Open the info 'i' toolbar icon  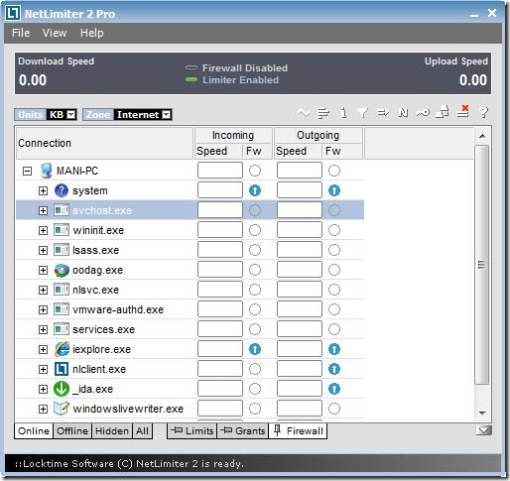pyautogui.click(x=343, y=113)
